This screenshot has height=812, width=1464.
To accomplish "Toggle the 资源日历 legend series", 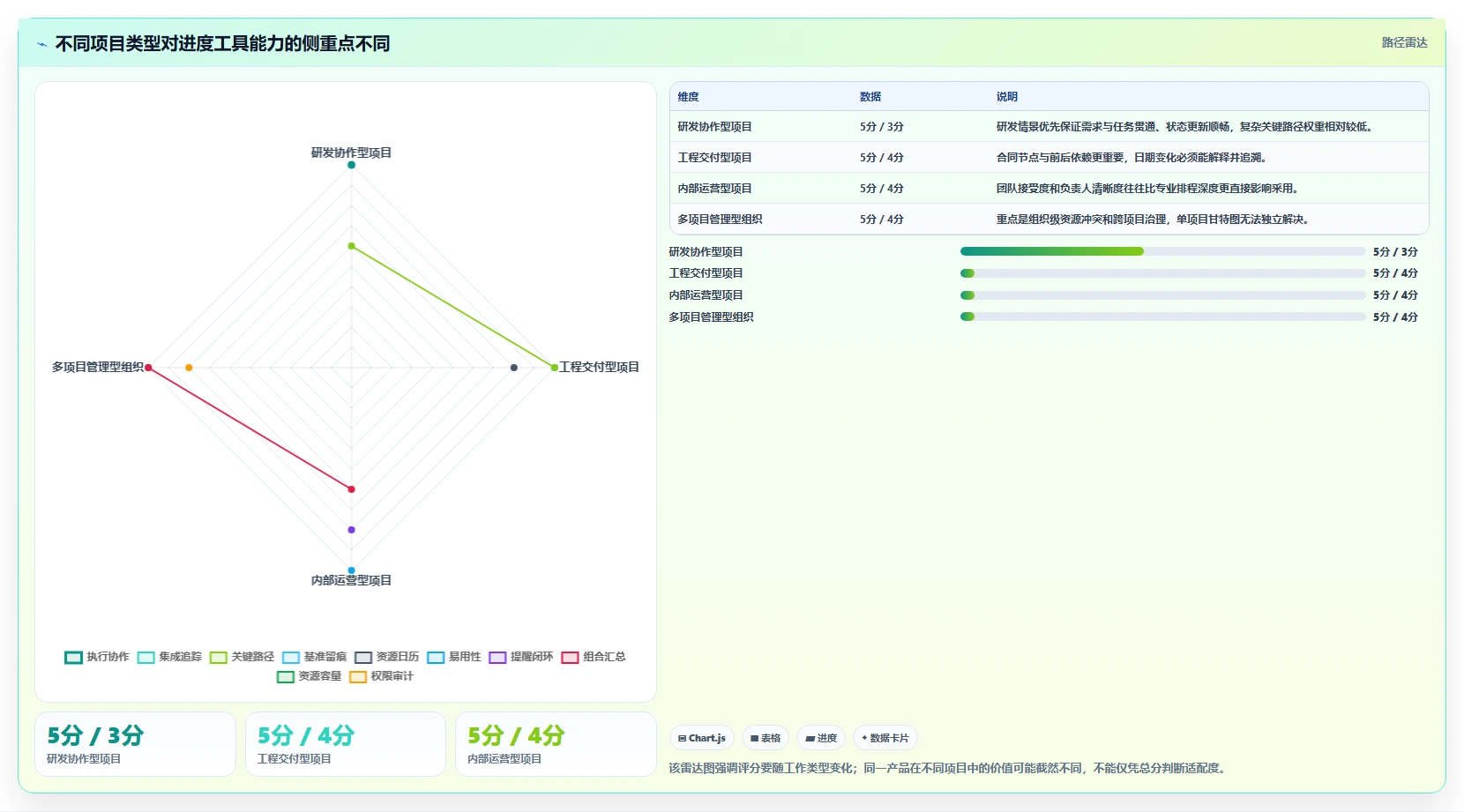I will 386,657.
